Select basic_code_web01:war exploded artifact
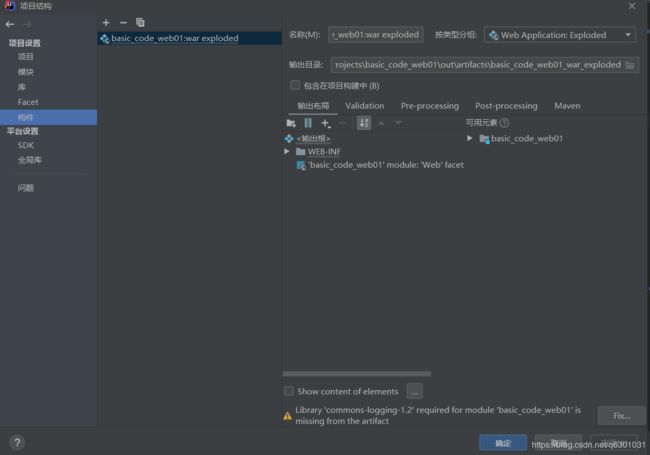Viewport: 650px width, 455px height. click(x=190, y=39)
